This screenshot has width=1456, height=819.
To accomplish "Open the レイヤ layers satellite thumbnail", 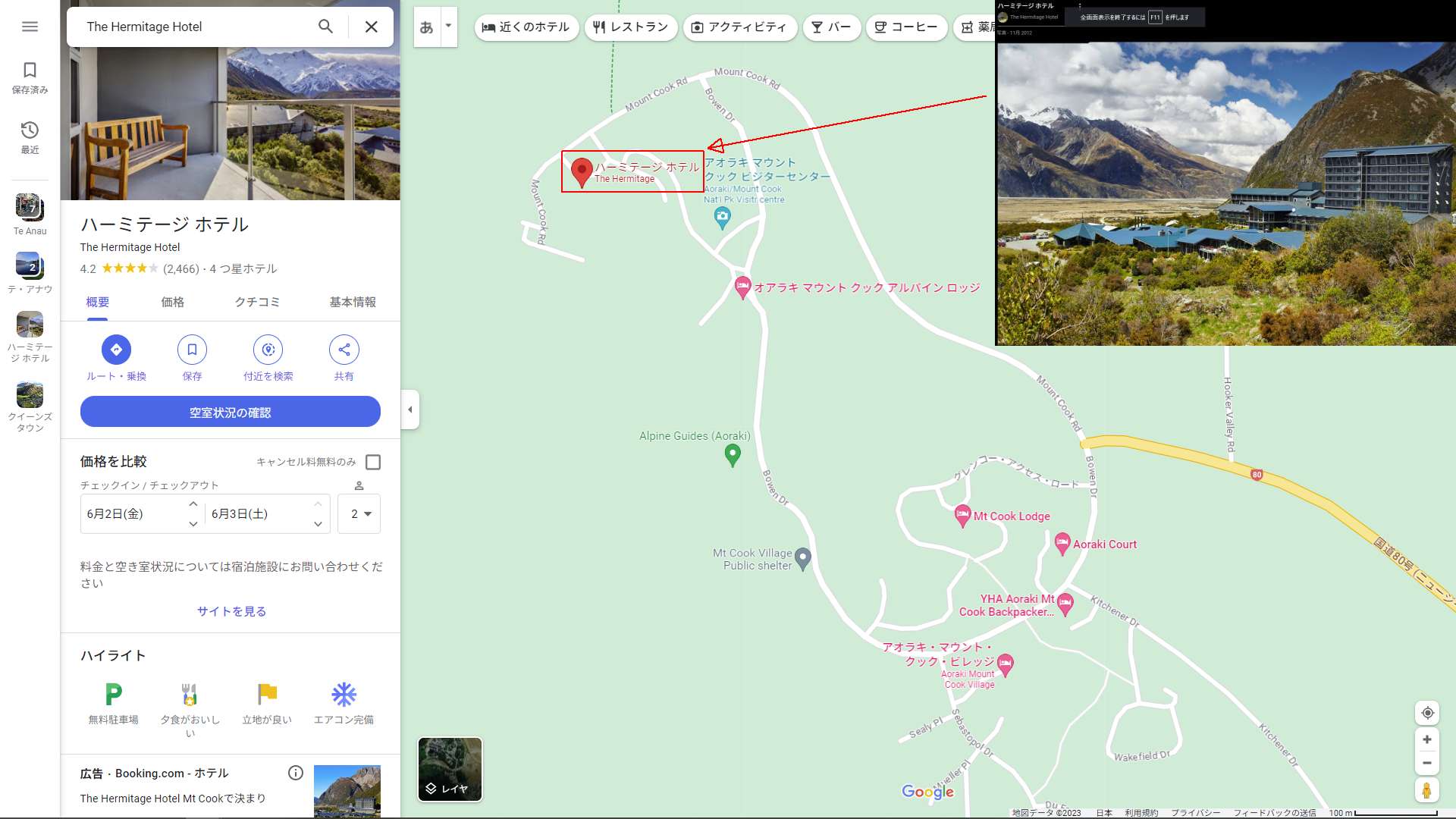I will (x=450, y=769).
